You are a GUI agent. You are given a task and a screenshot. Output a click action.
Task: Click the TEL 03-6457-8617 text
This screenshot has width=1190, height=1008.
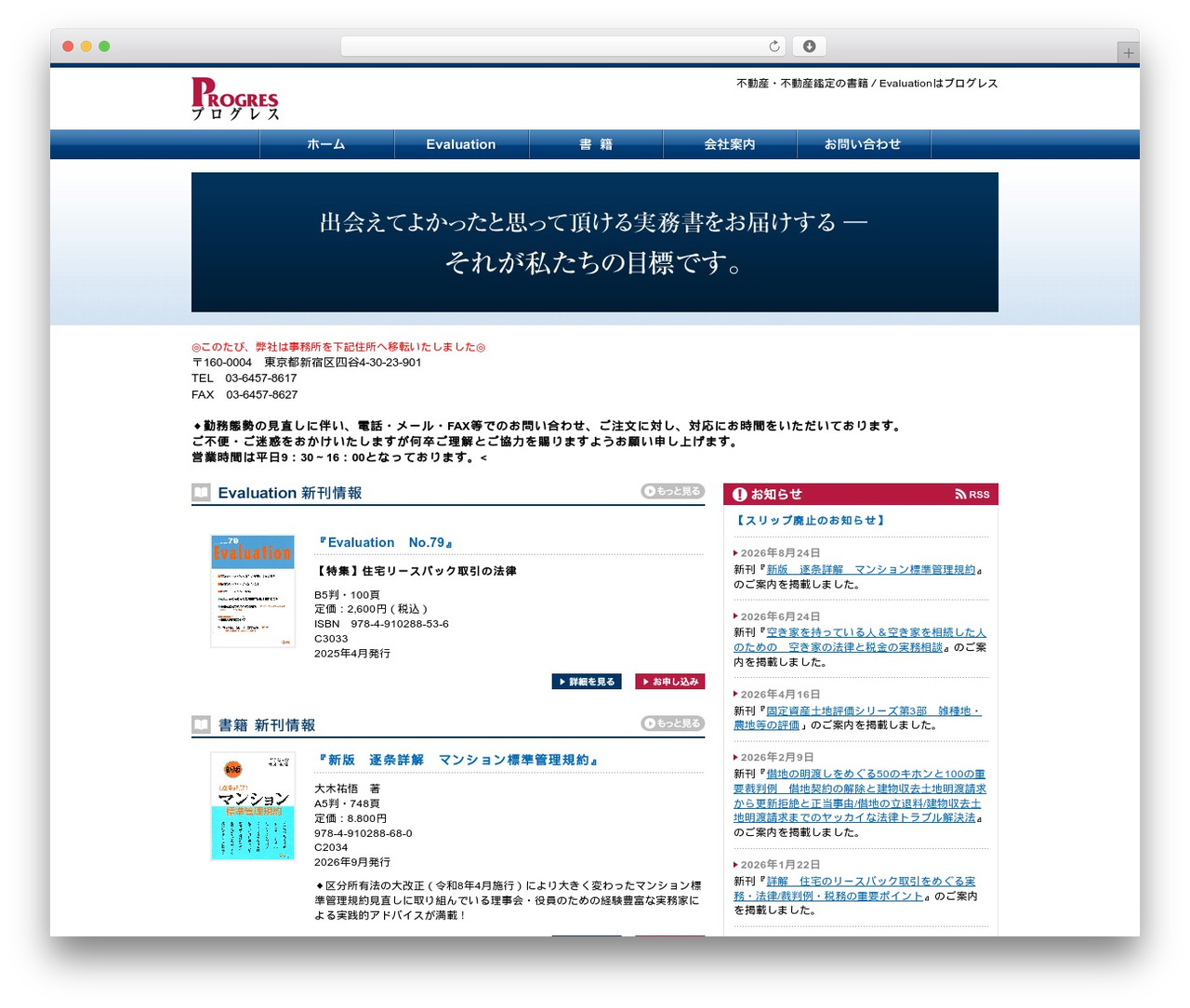click(x=245, y=378)
